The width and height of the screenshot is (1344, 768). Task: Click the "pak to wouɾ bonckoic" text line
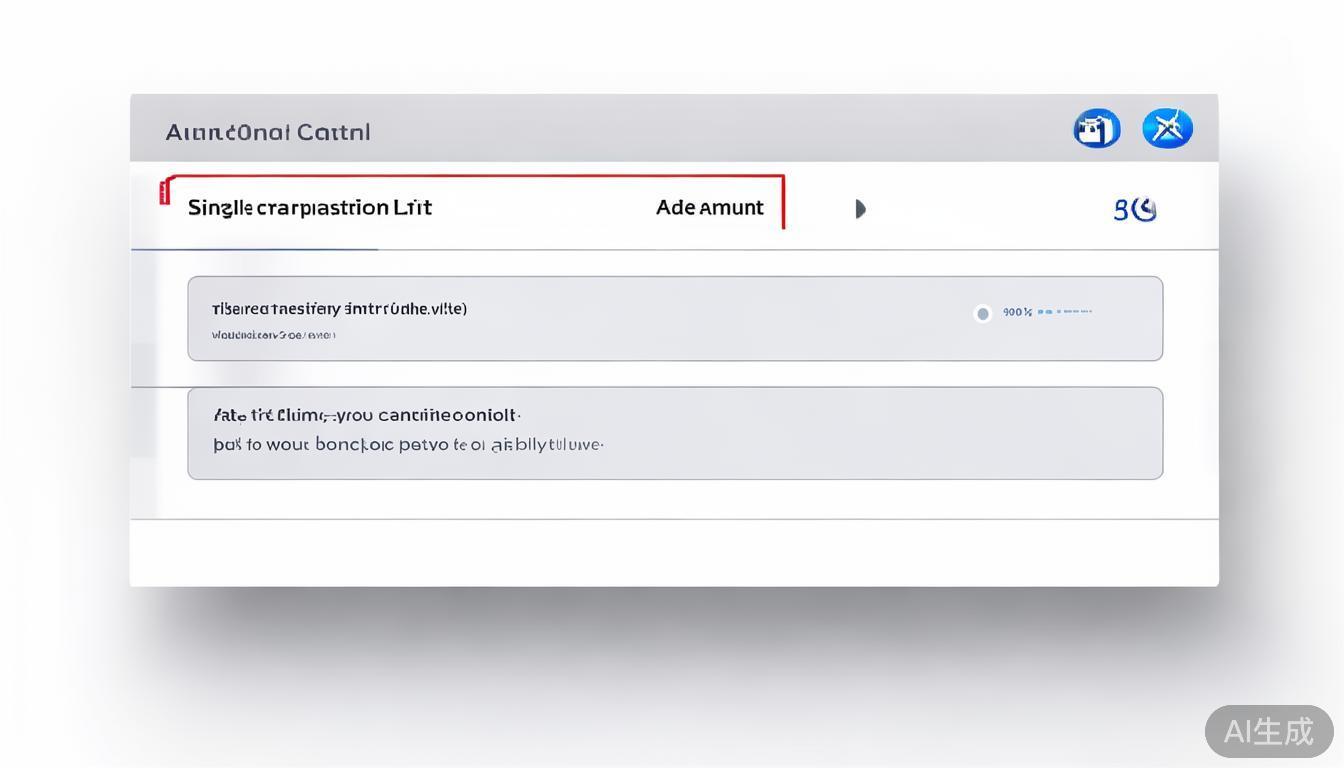[408, 444]
